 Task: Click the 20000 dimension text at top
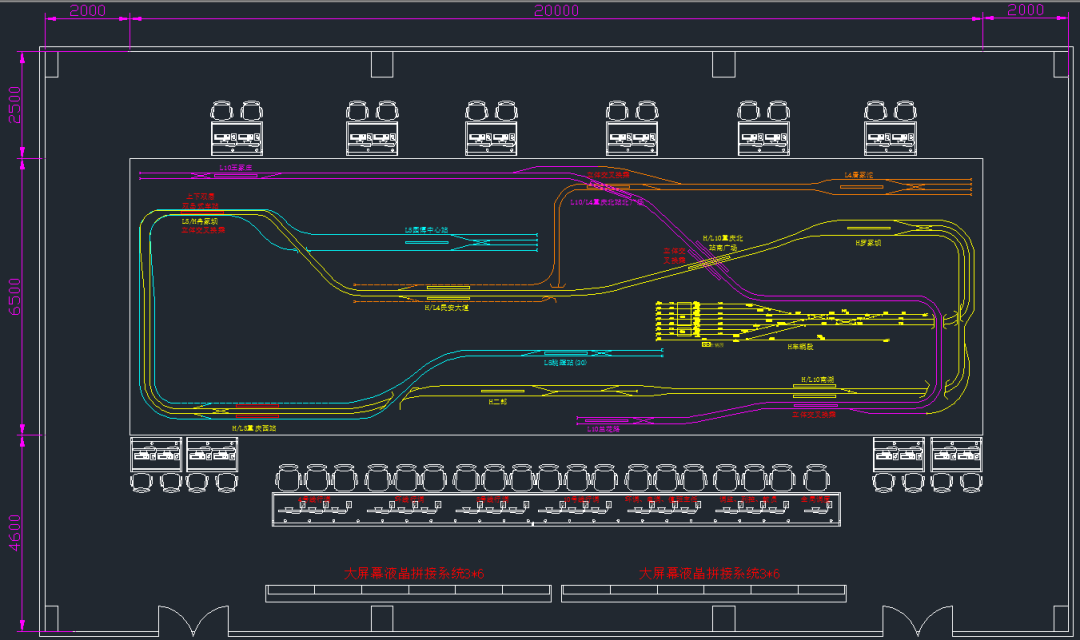pyautogui.click(x=556, y=10)
